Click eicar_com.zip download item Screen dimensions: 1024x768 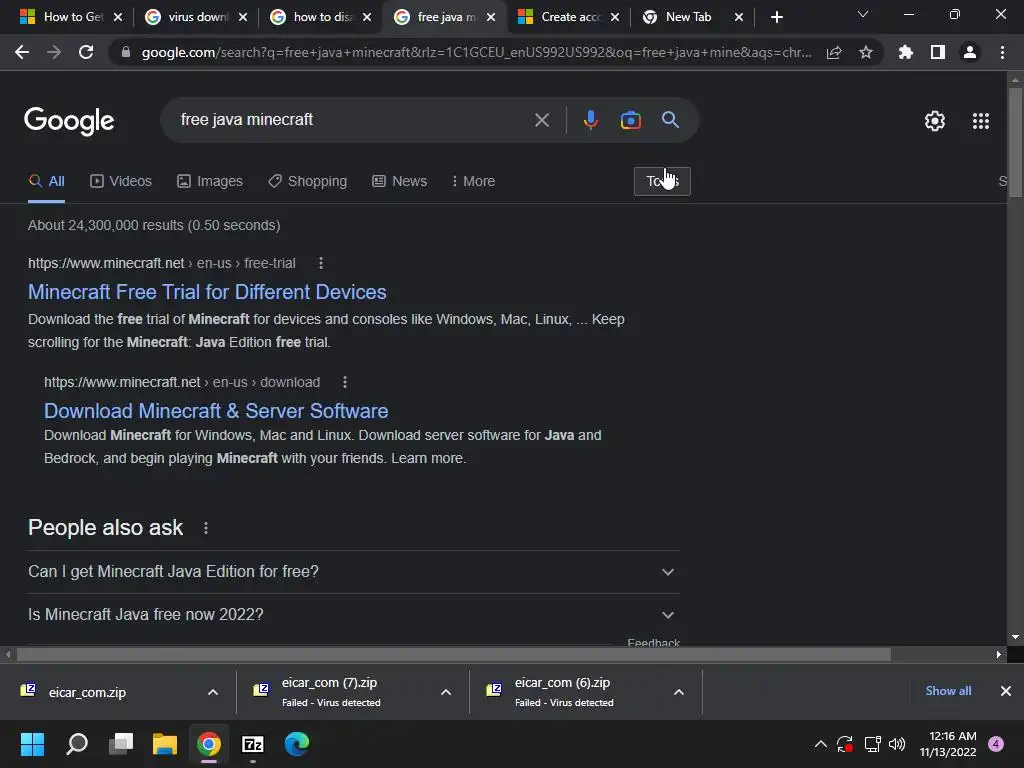[87, 692]
